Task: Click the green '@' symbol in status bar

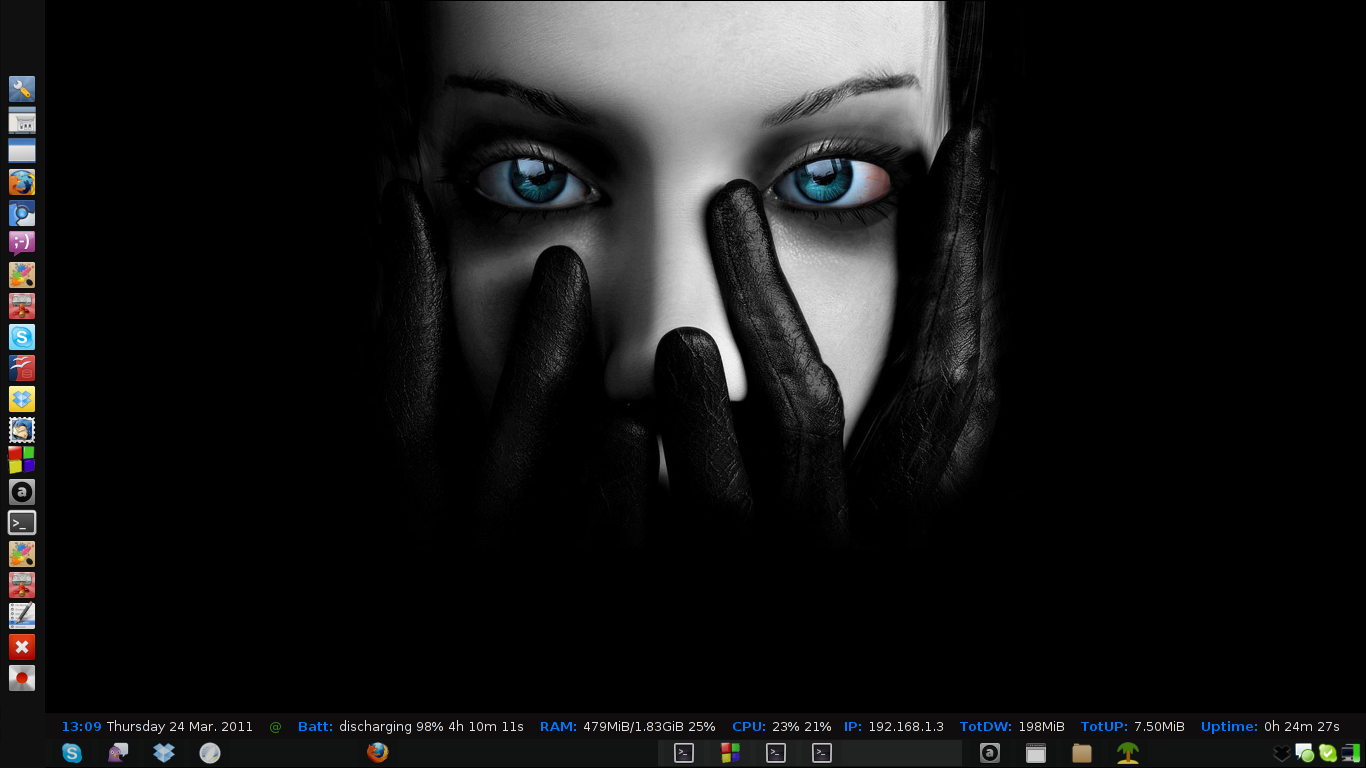Action: tap(276, 727)
